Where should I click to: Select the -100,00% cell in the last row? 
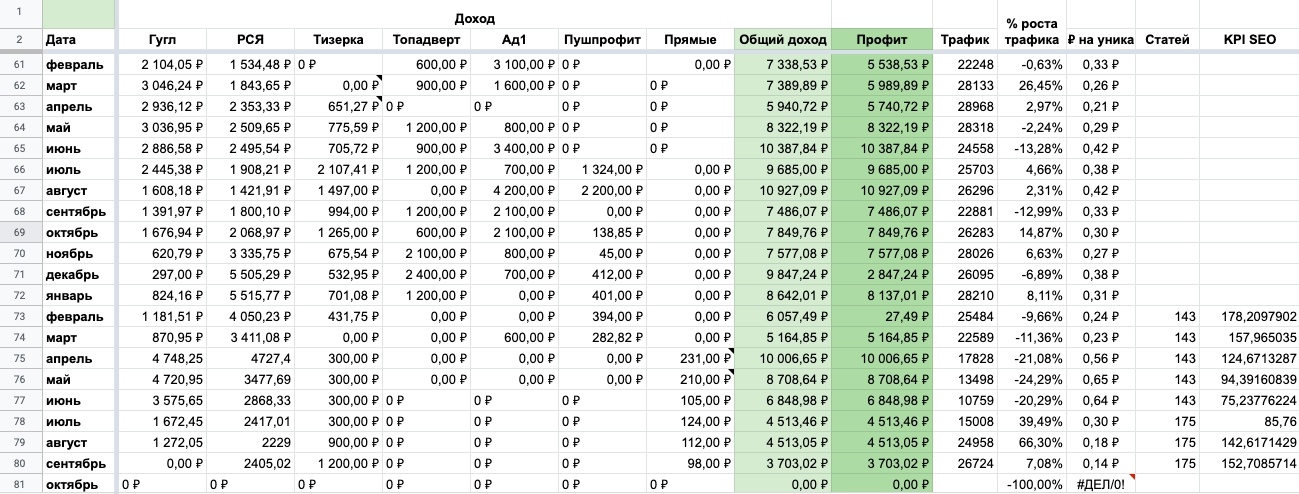pos(1032,485)
